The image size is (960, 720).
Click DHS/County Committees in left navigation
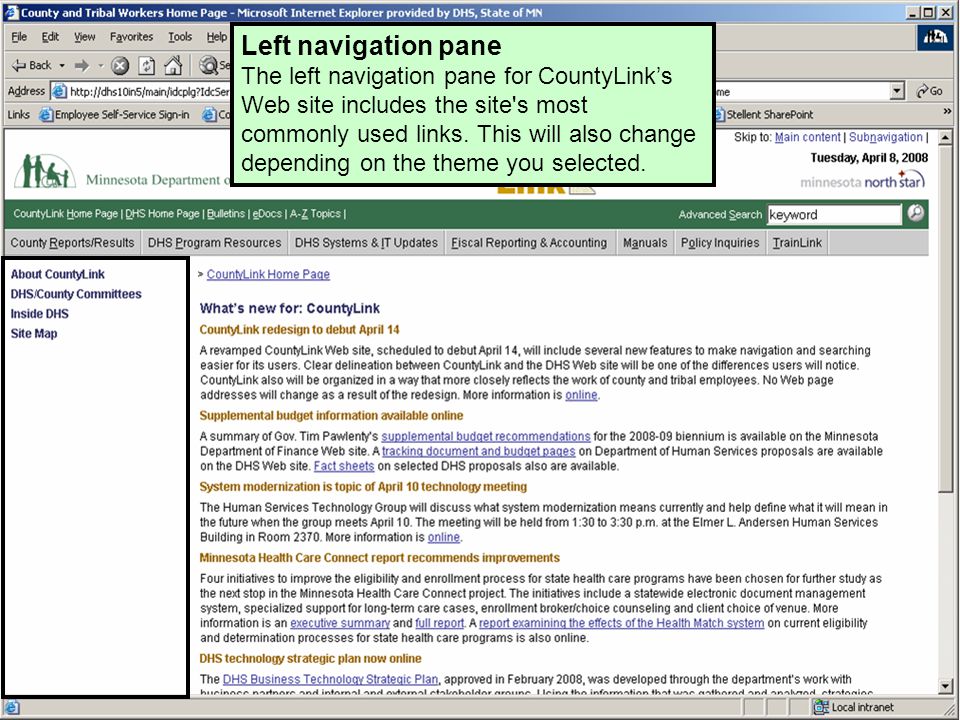[76, 294]
